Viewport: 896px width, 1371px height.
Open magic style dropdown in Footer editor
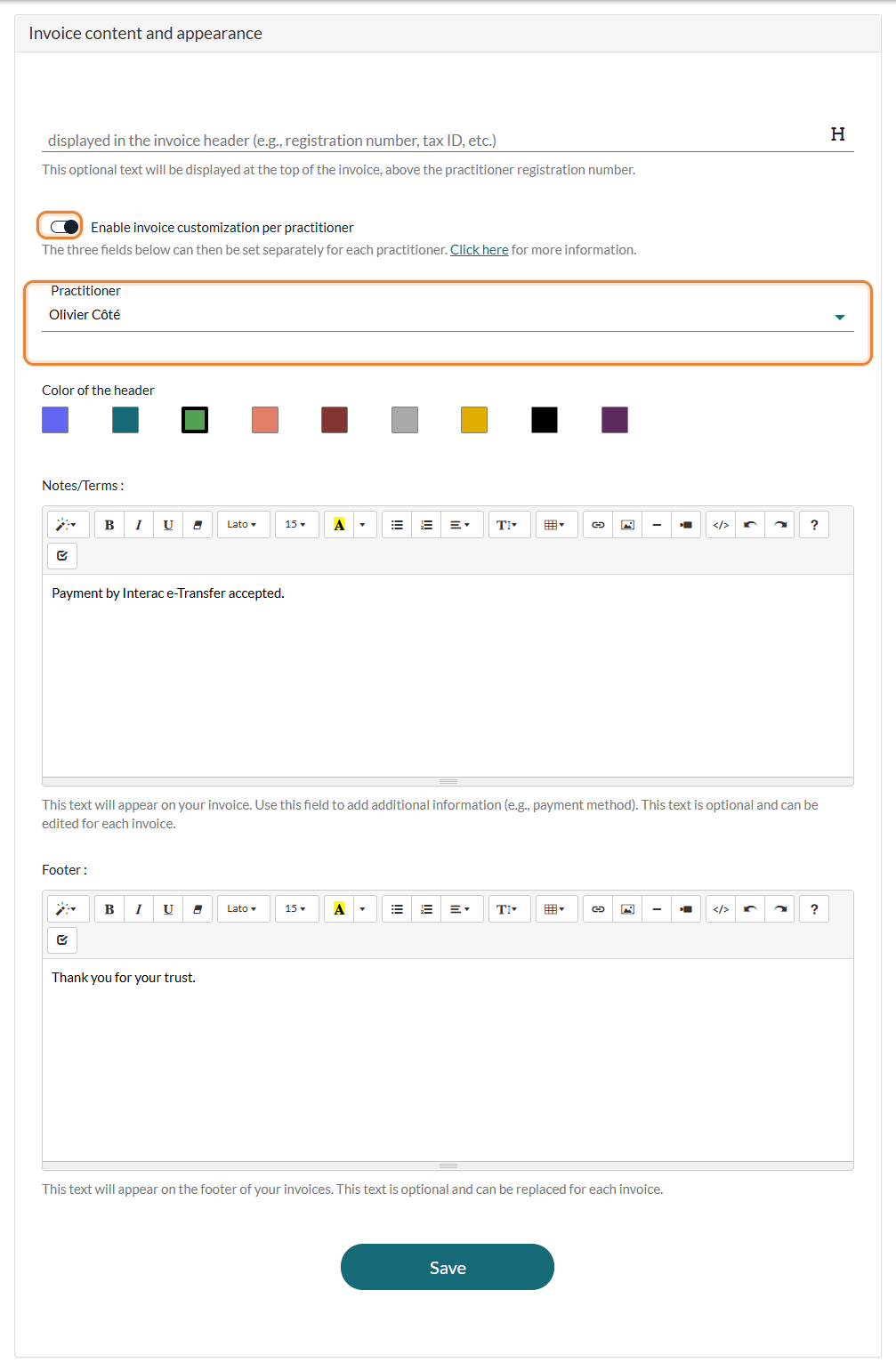click(x=68, y=909)
